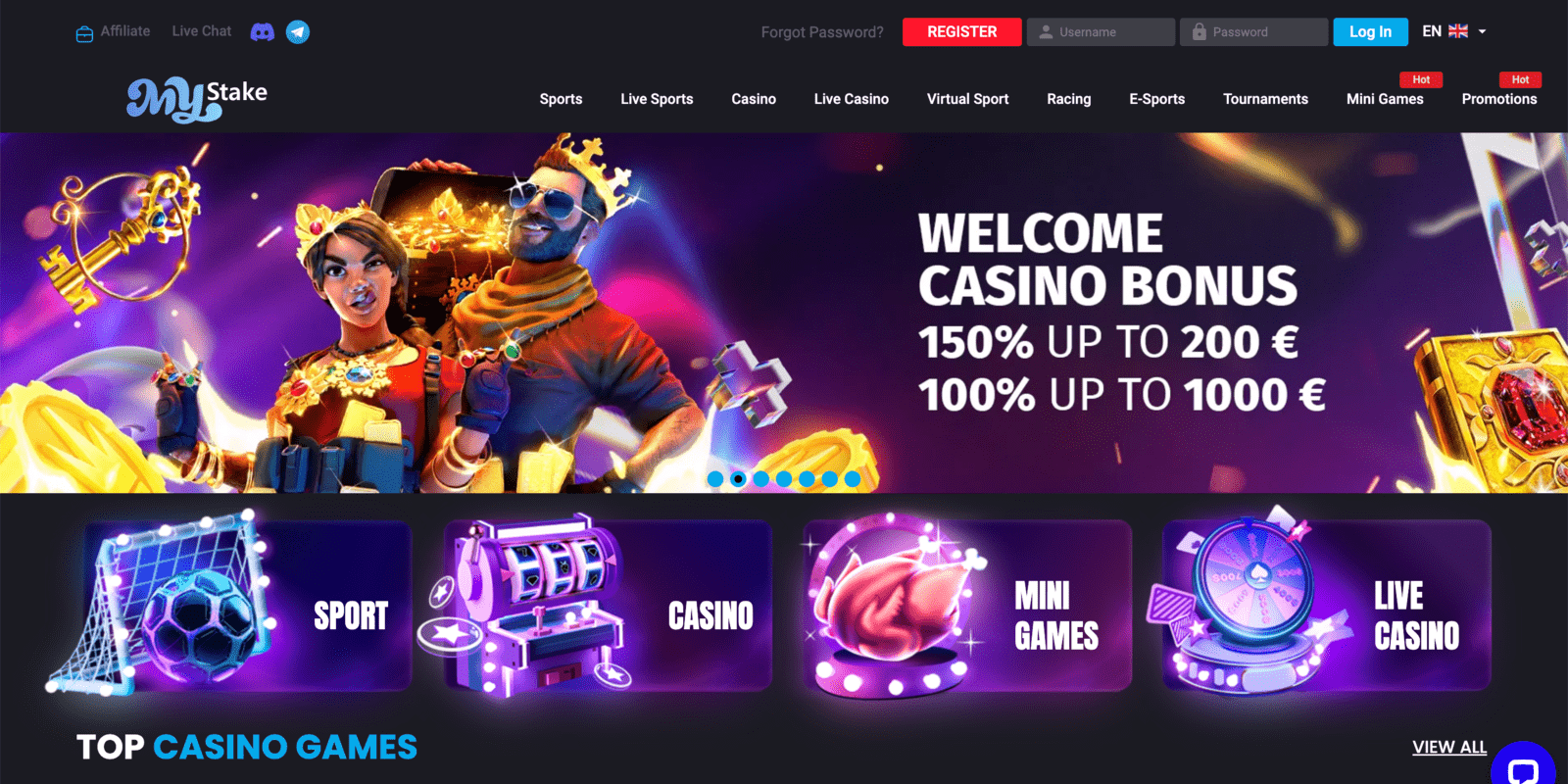1568x784 pixels.
Task: Focus the Username input field
Action: [x=1101, y=32]
